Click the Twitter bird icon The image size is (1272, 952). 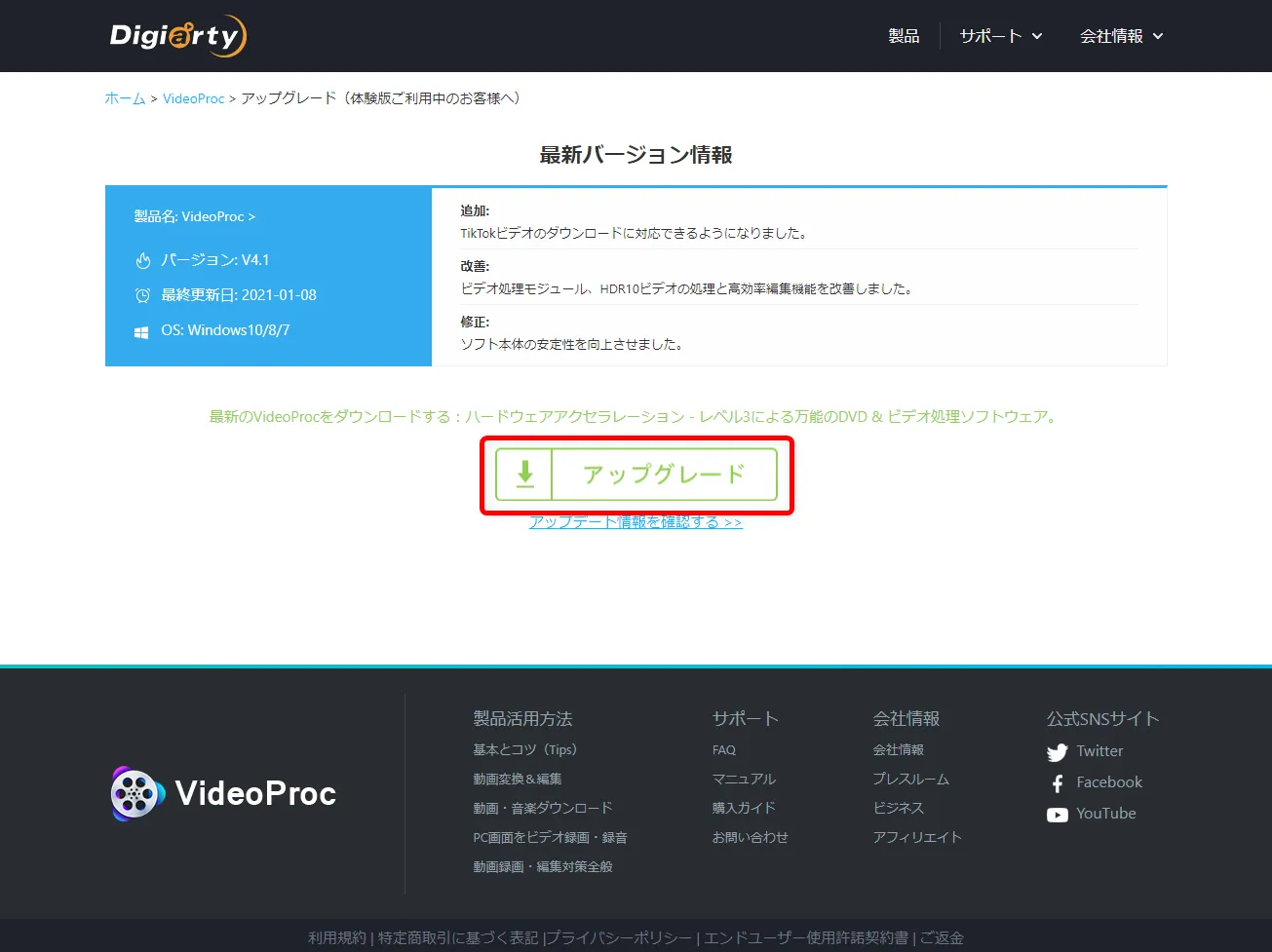click(1057, 752)
